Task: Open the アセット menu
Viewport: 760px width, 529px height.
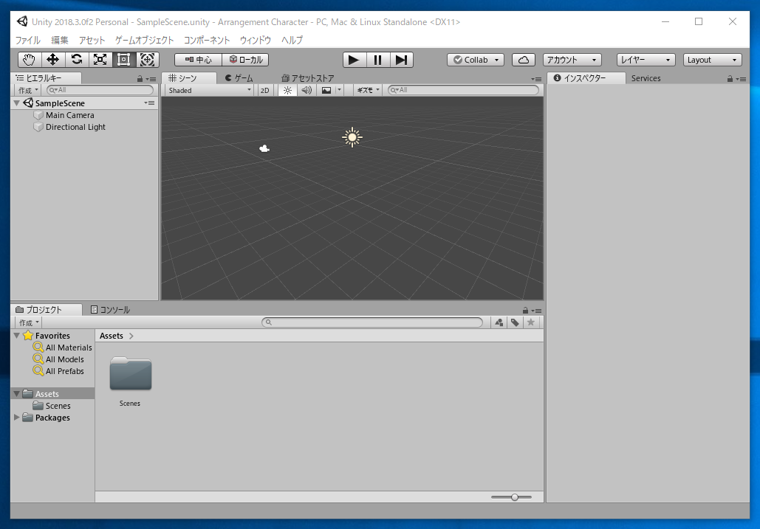Action: 92,40
